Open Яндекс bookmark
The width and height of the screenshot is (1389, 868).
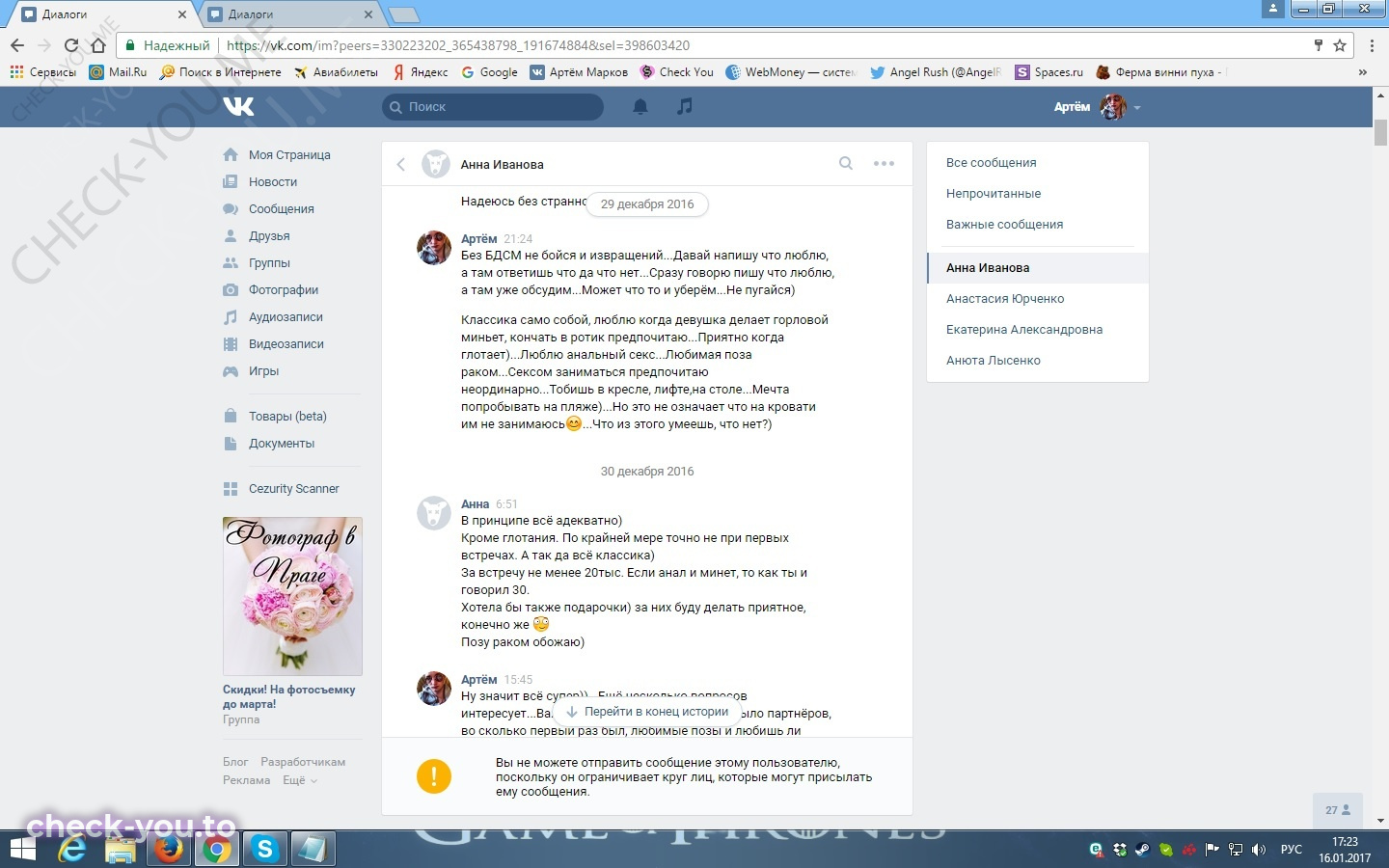click(x=421, y=72)
